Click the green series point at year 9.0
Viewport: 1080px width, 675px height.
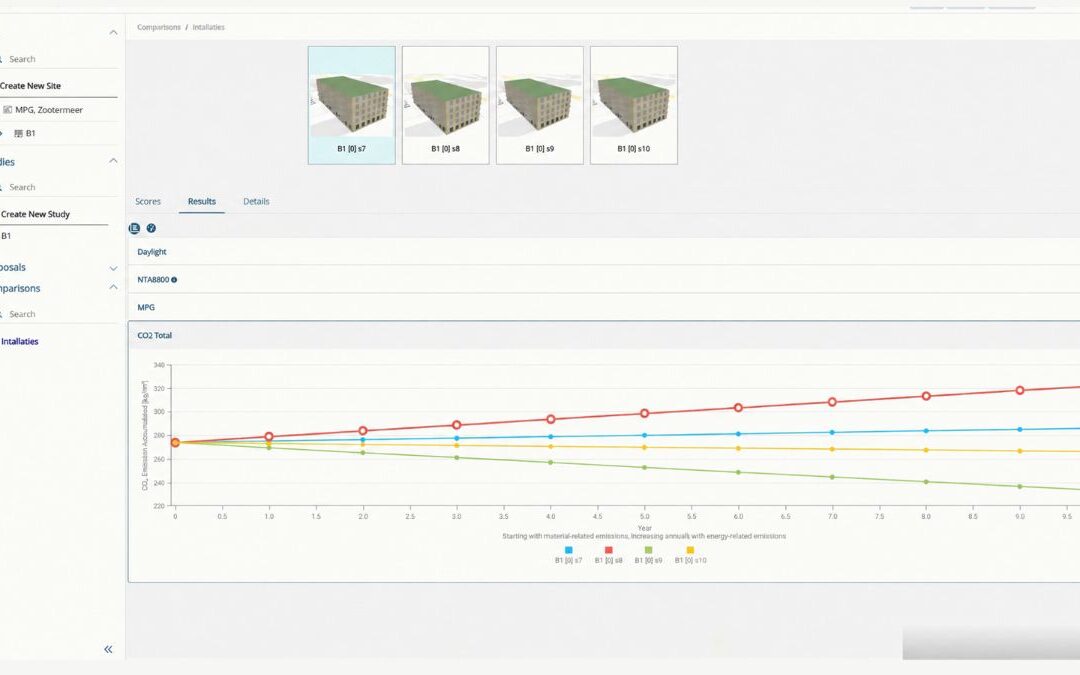1020,486
